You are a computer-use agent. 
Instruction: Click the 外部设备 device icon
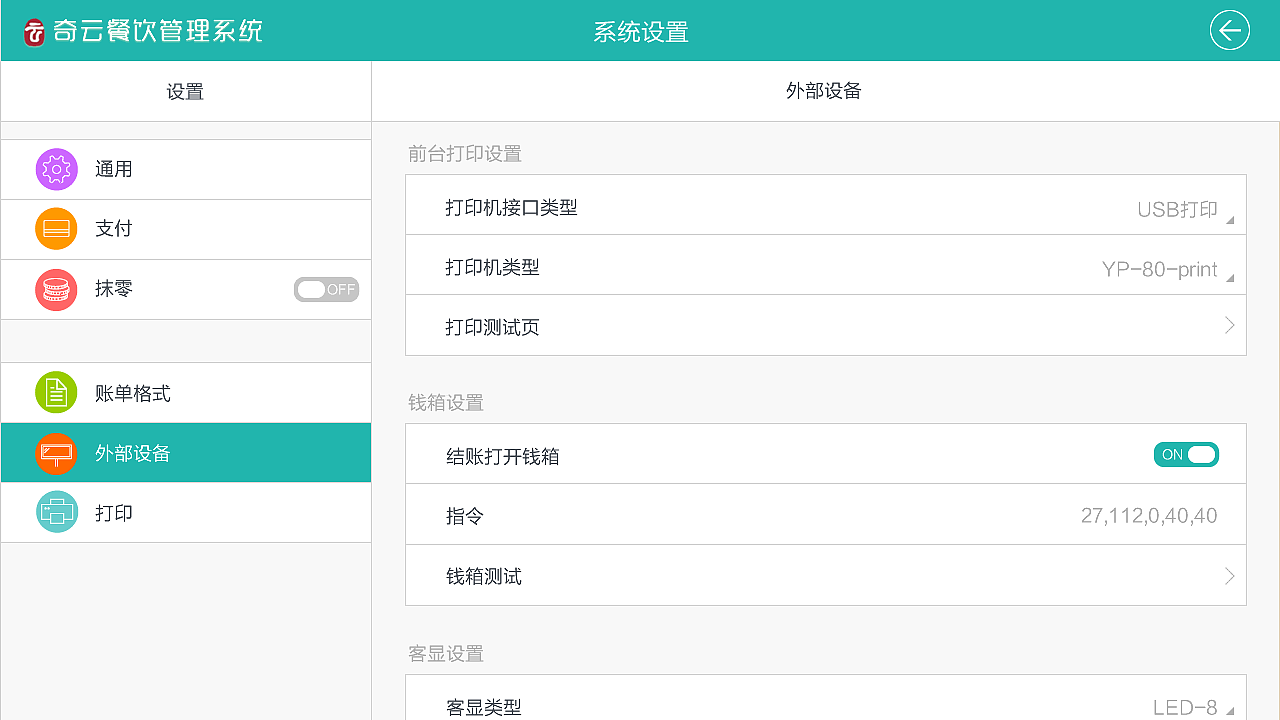coord(56,453)
